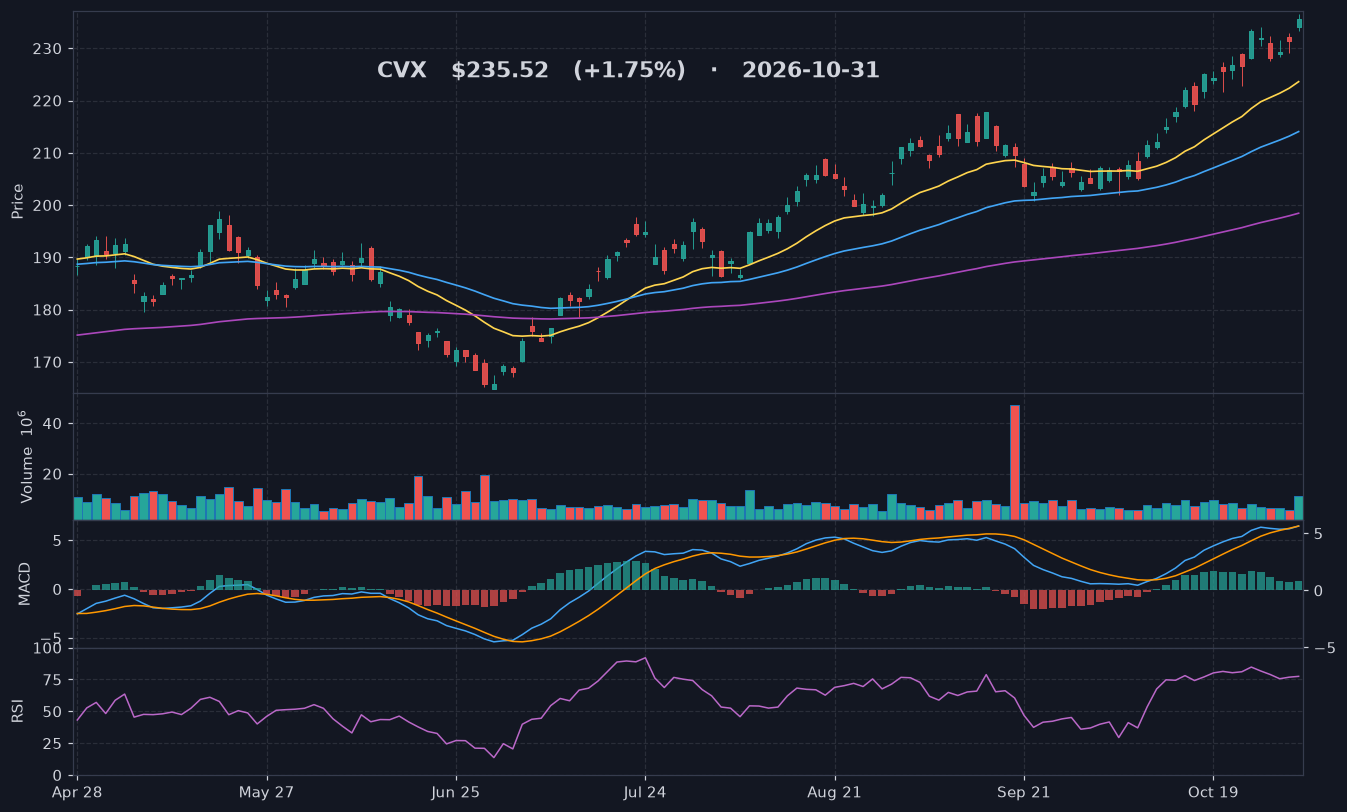Viewport: 1347px width, 812px height.
Task: Click the Jun 25 date axis label
Action: pyautogui.click(x=456, y=791)
